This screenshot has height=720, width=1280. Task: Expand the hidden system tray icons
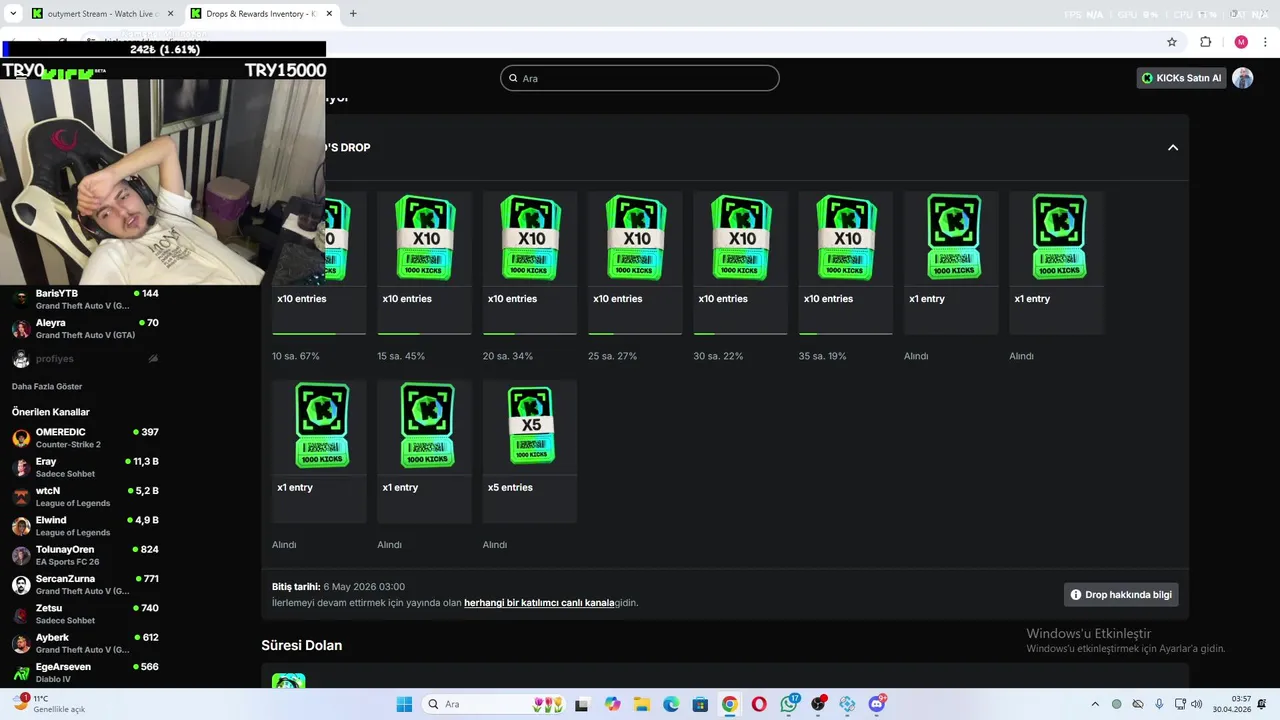[1095, 704]
